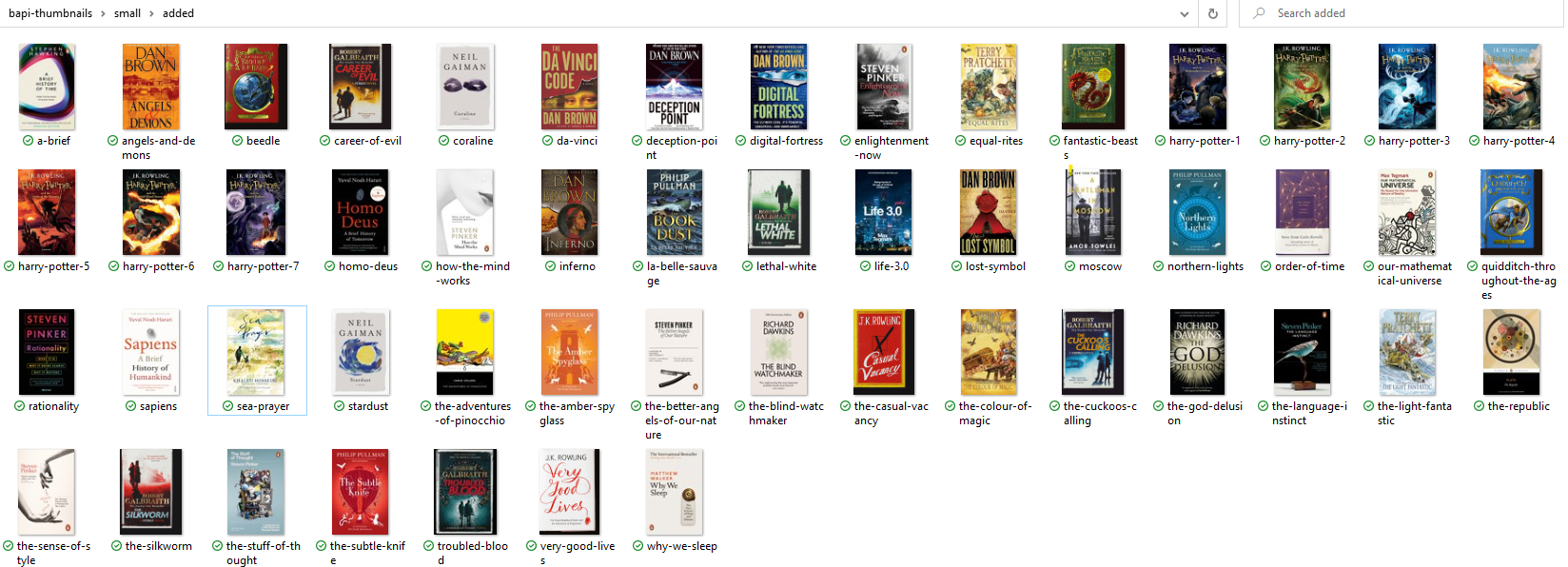Screen dimensions: 1568x567
Task: Click the the-language-instinct file name
Action: pos(1309,414)
